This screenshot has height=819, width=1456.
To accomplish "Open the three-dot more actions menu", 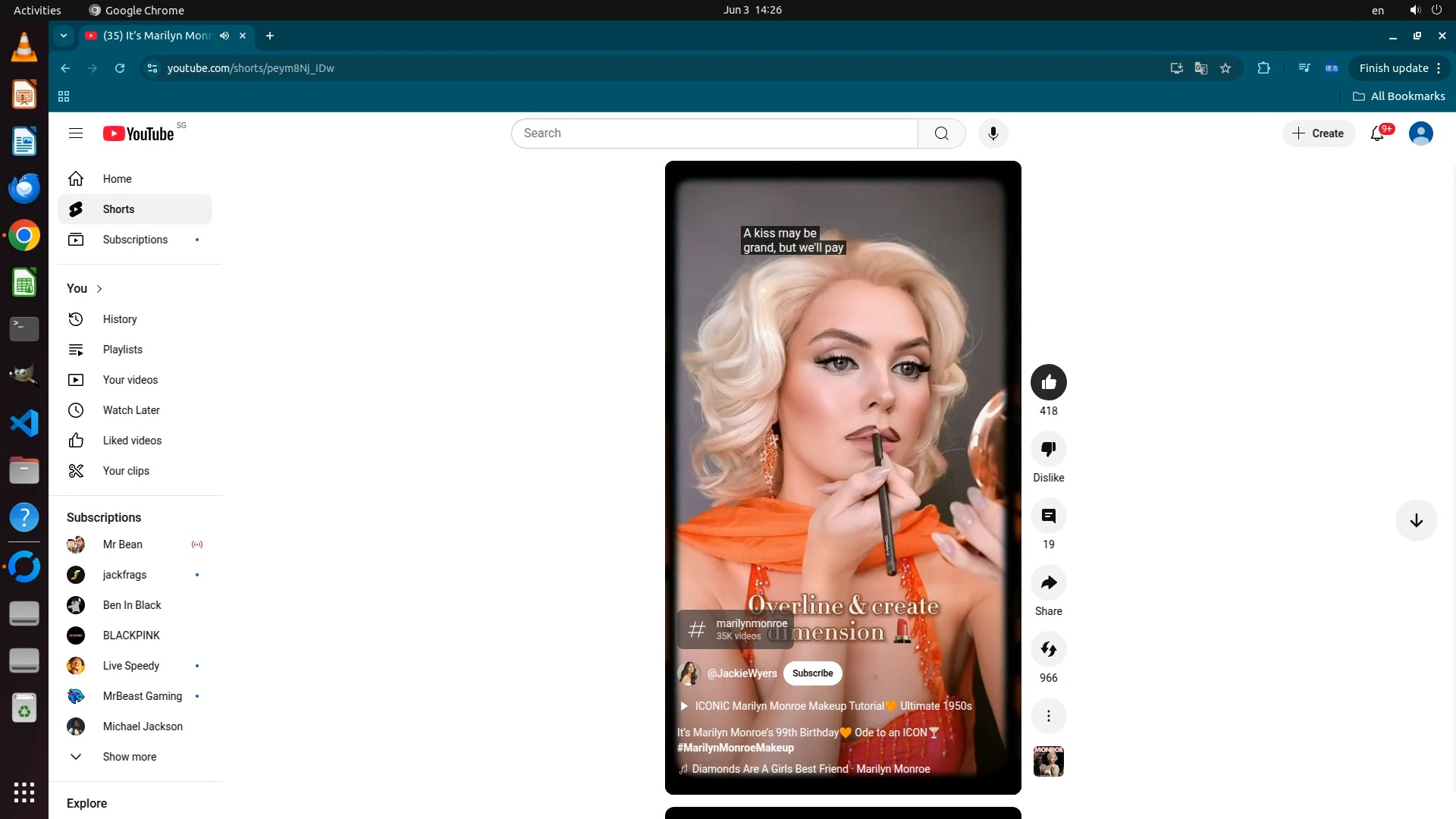I will click(x=1048, y=716).
